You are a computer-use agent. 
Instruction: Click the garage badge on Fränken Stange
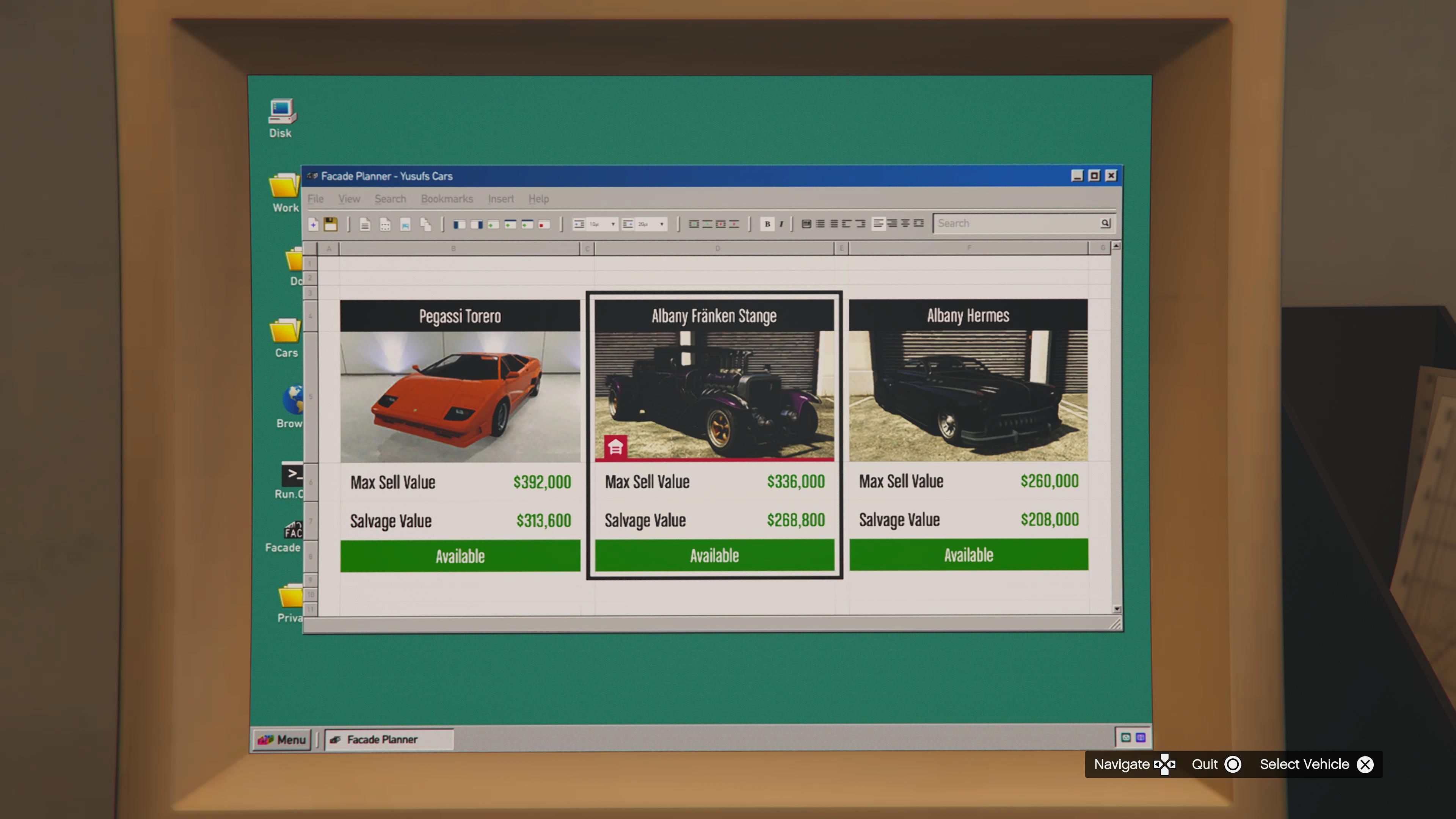click(615, 447)
